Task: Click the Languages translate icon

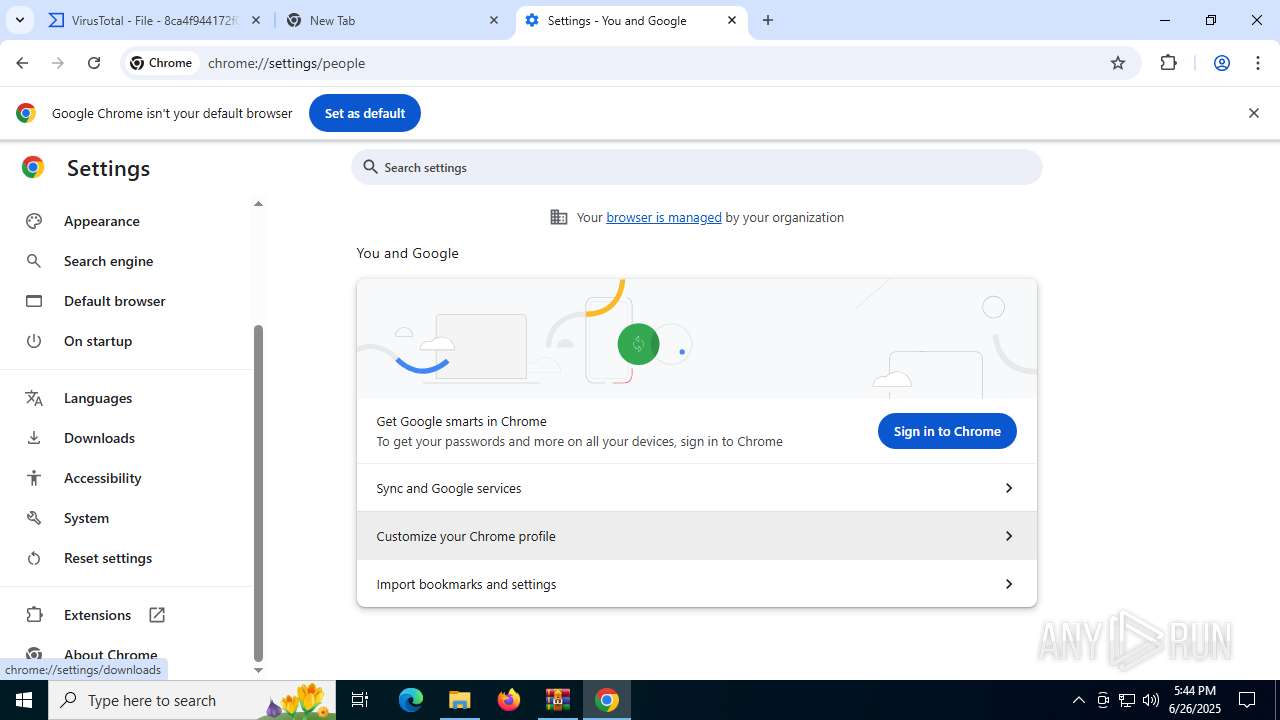Action: point(34,398)
